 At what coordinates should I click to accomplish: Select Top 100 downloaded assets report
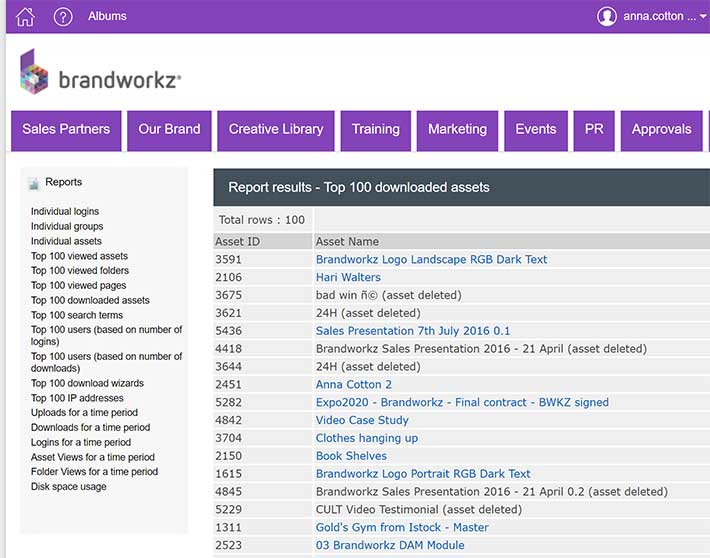pos(90,300)
